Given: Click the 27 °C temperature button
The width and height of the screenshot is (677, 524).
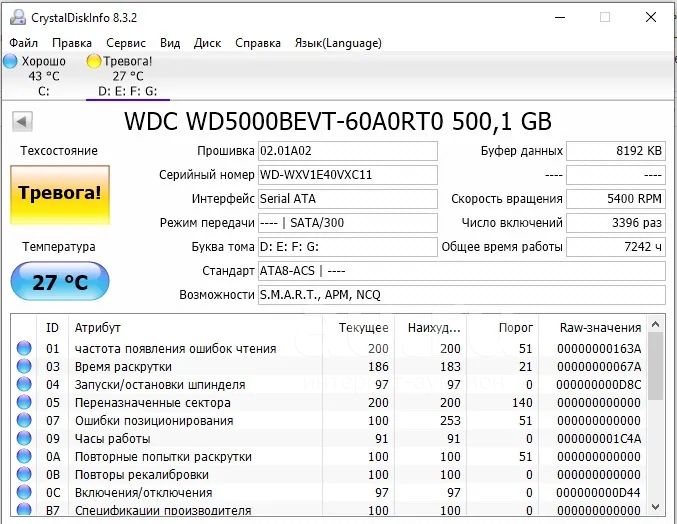Looking at the screenshot, I should 60,281.
